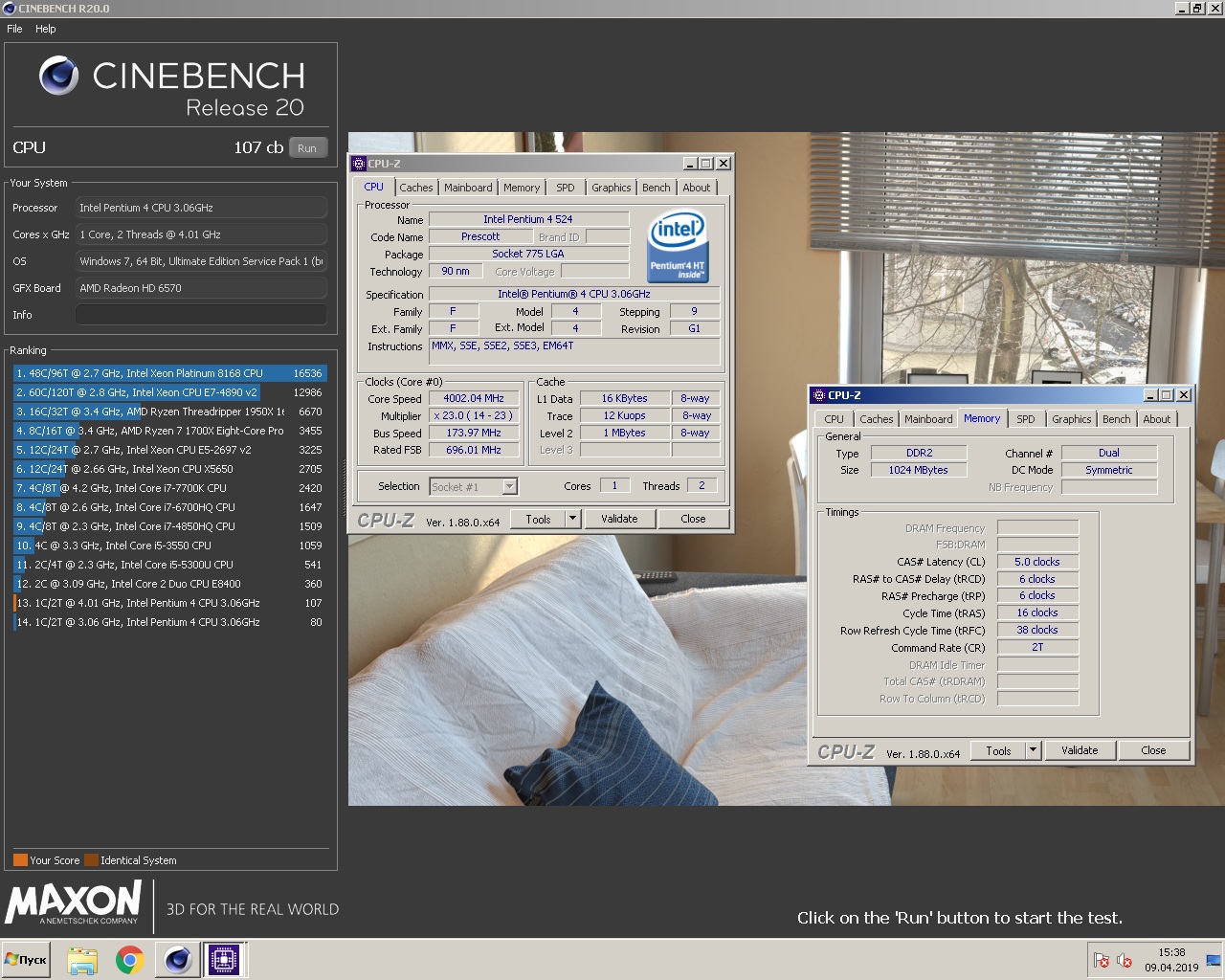Open About tab in first CPU-Z window
This screenshot has width=1225, height=980.
tap(697, 188)
